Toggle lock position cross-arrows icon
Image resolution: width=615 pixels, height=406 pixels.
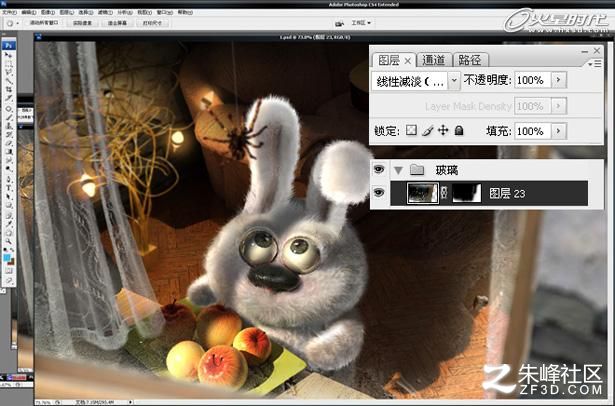(x=443, y=130)
